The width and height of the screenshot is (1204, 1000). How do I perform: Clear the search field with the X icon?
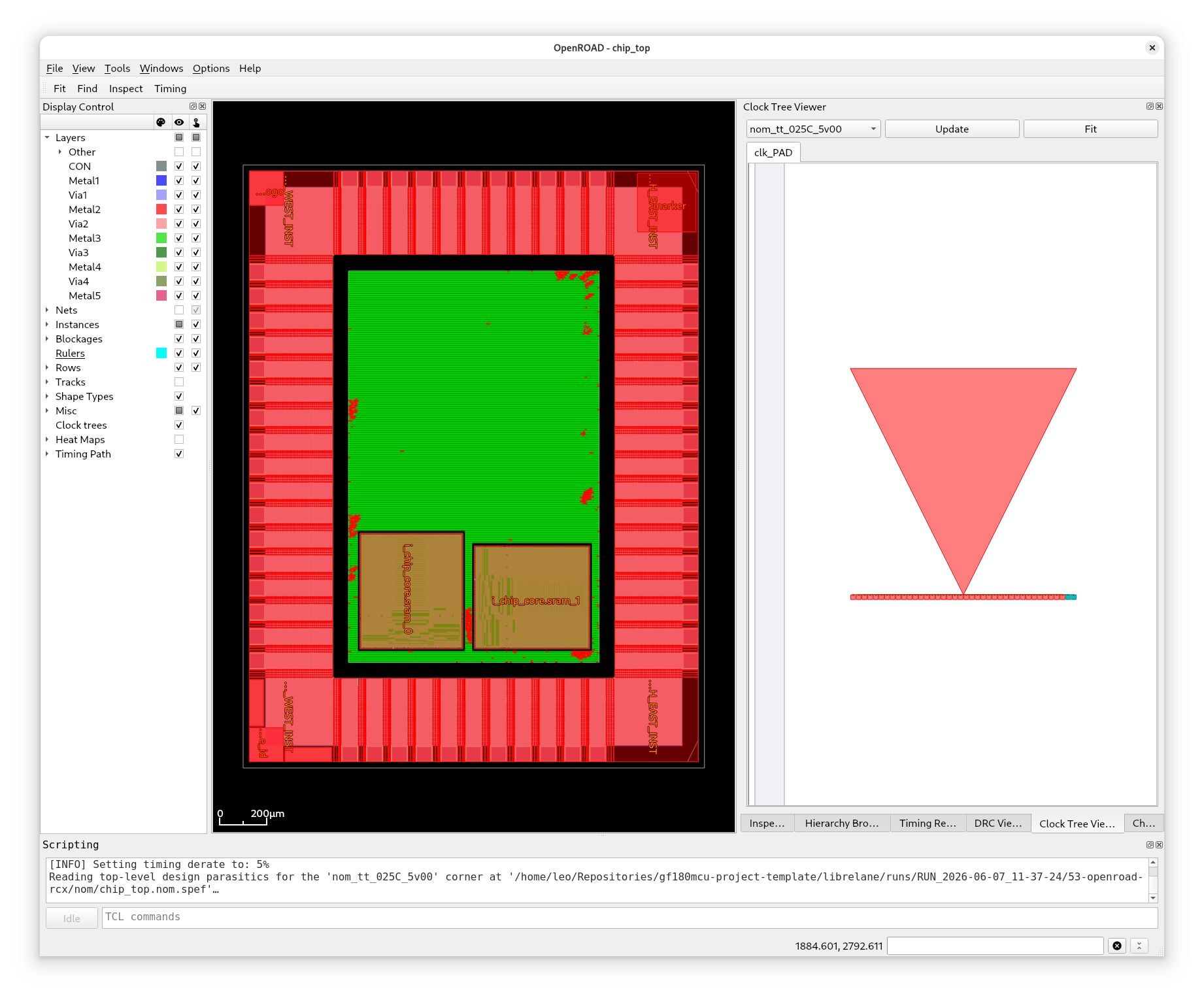tap(1117, 946)
